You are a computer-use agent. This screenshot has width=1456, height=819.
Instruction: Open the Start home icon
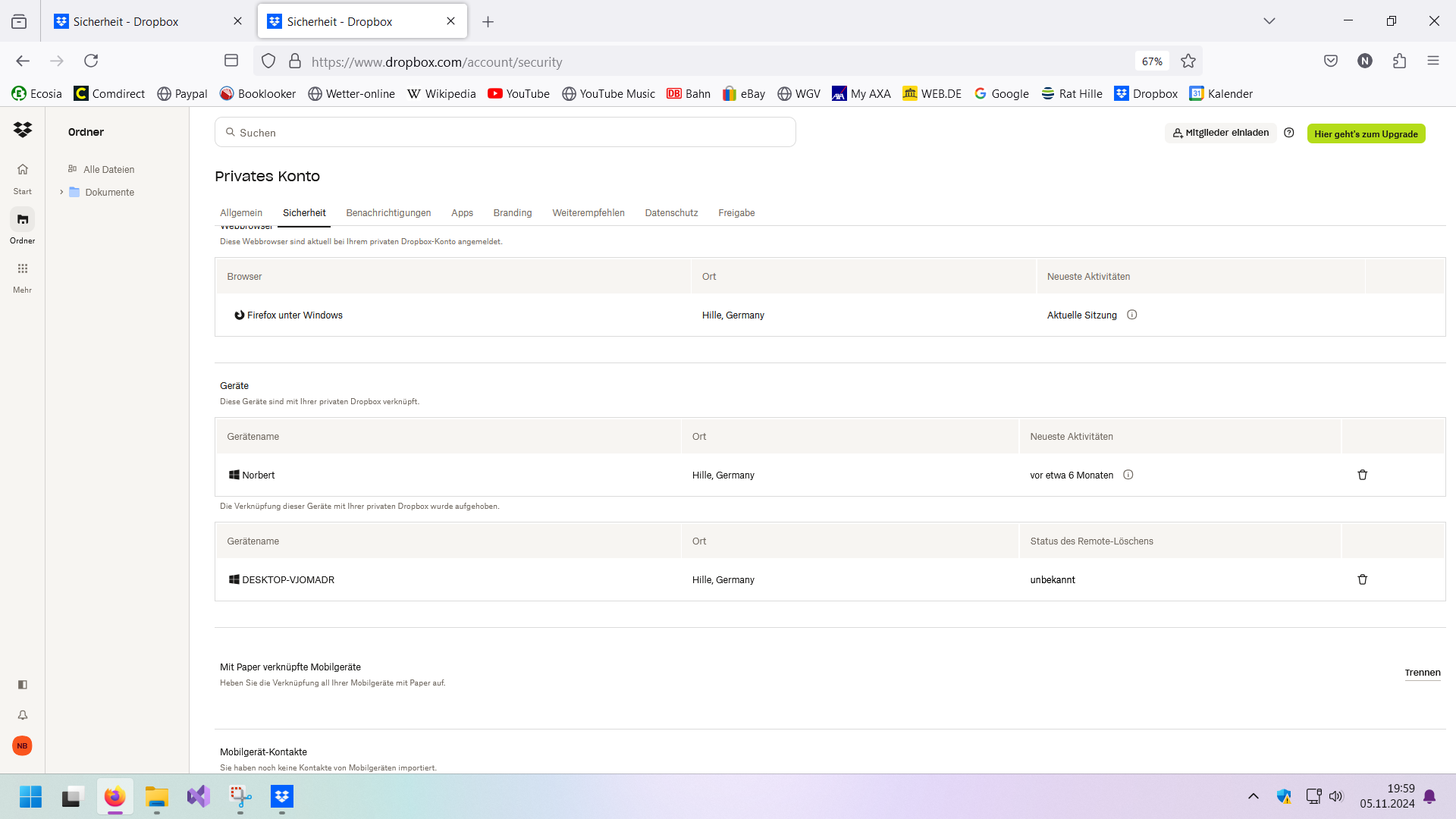(x=23, y=170)
